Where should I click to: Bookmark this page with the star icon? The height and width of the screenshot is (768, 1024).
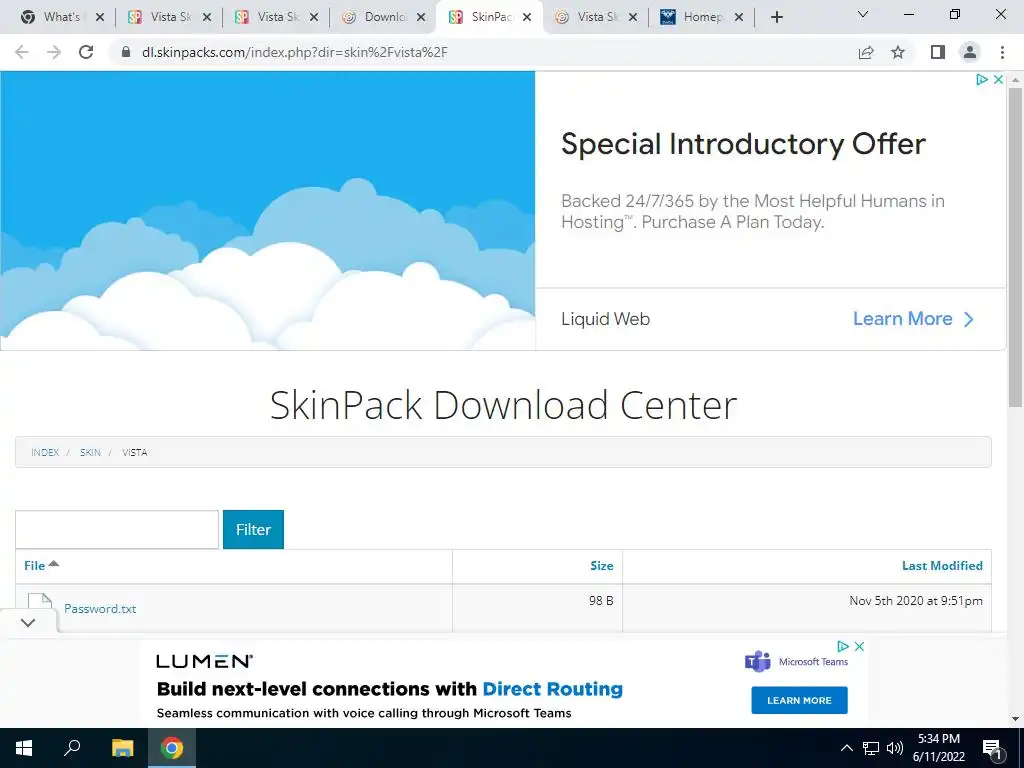pos(898,52)
